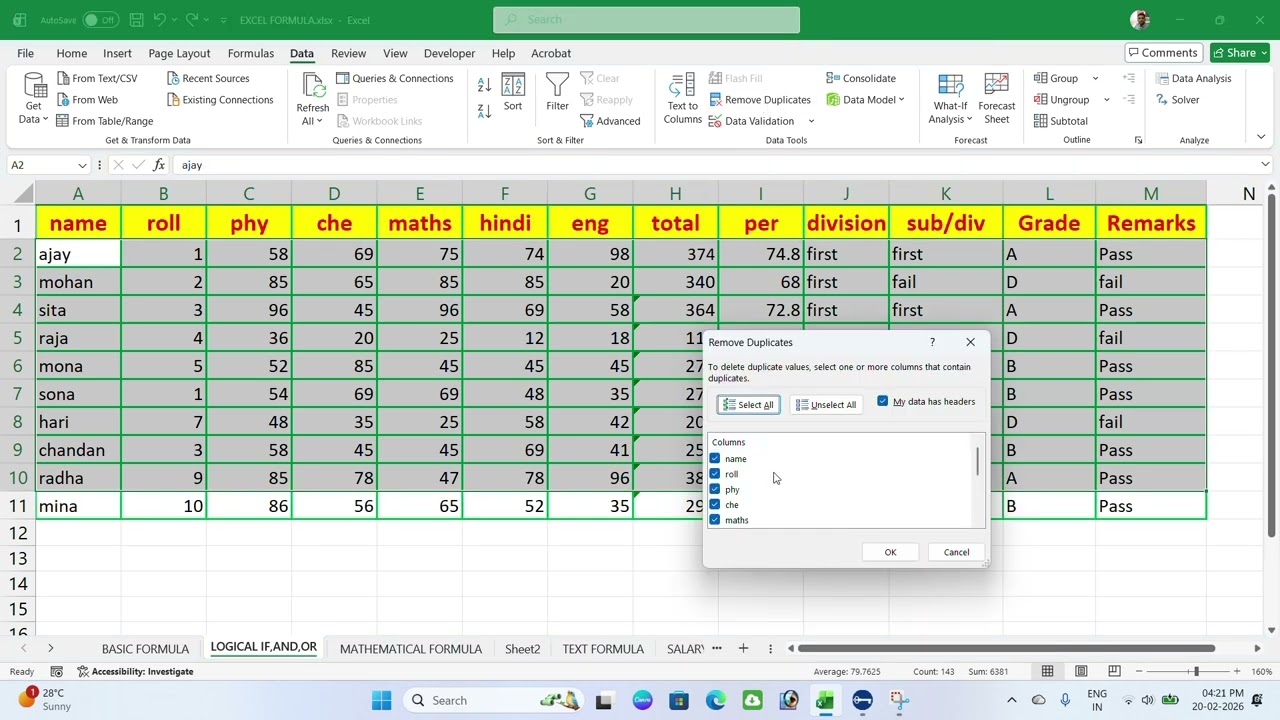
Task: Open the Forecast Sheet tool
Action: pyautogui.click(x=996, y=99)
